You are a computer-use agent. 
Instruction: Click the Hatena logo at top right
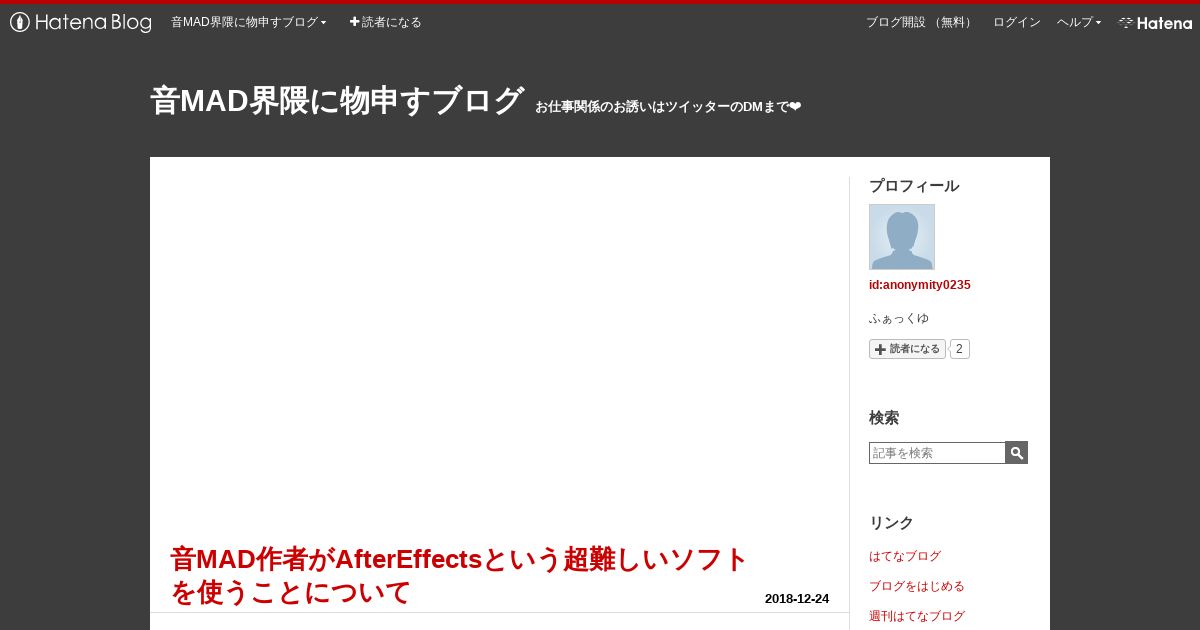[x=1155, y=22]
